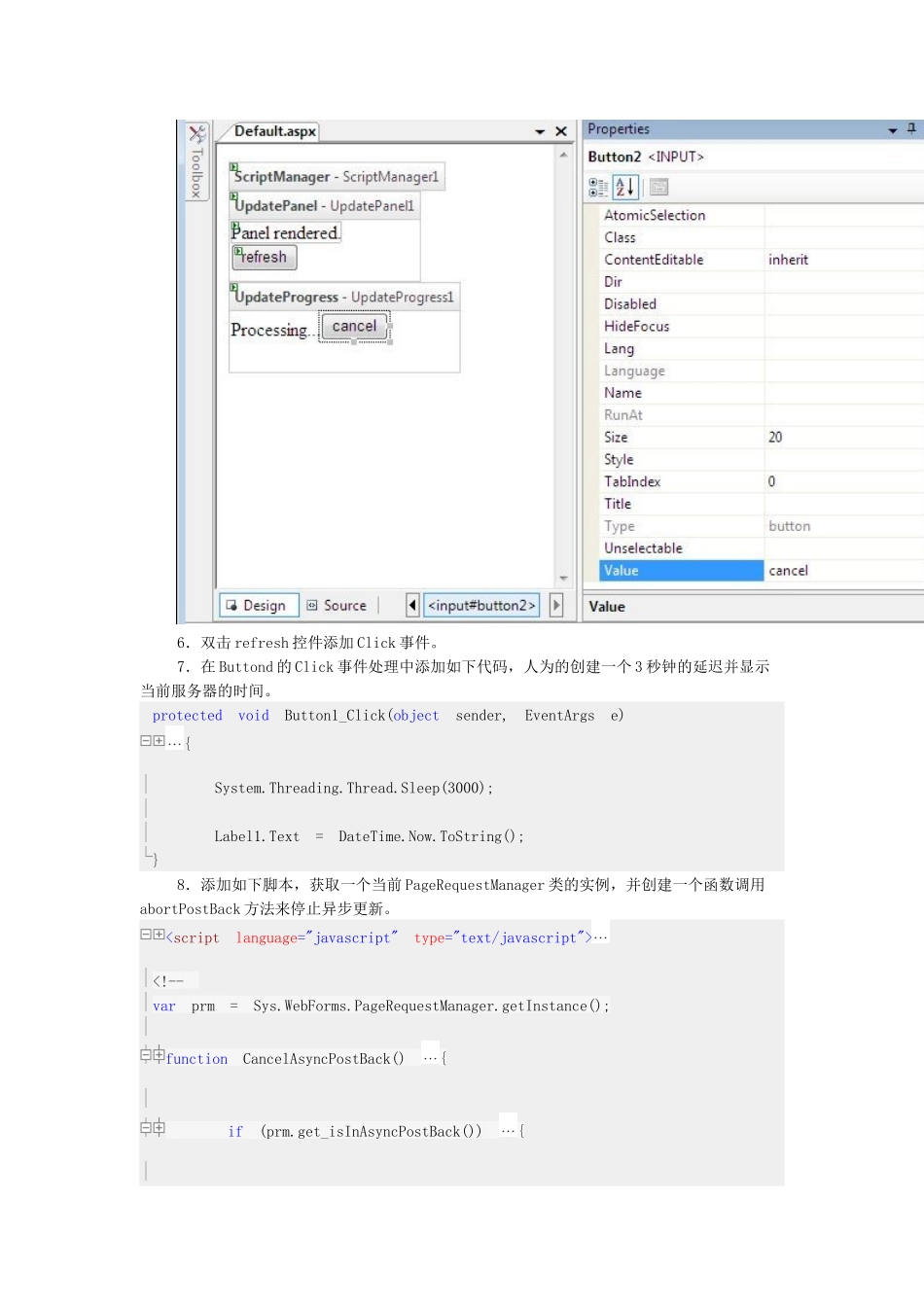Collapse the Button1_Click code block
The image size is (924, 1307).
point(146,741)
